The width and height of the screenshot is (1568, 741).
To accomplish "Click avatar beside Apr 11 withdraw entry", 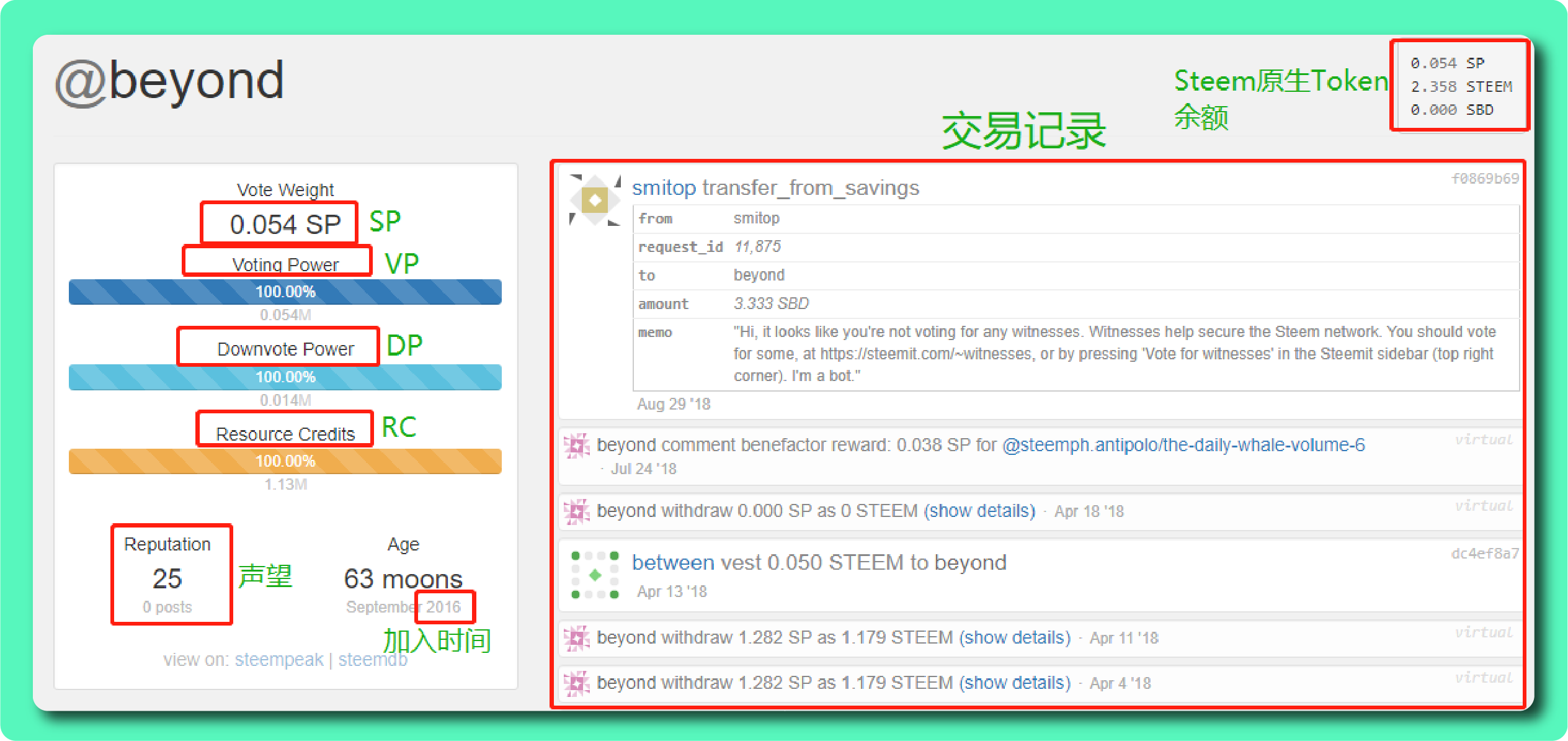I will tap(577, 638).
